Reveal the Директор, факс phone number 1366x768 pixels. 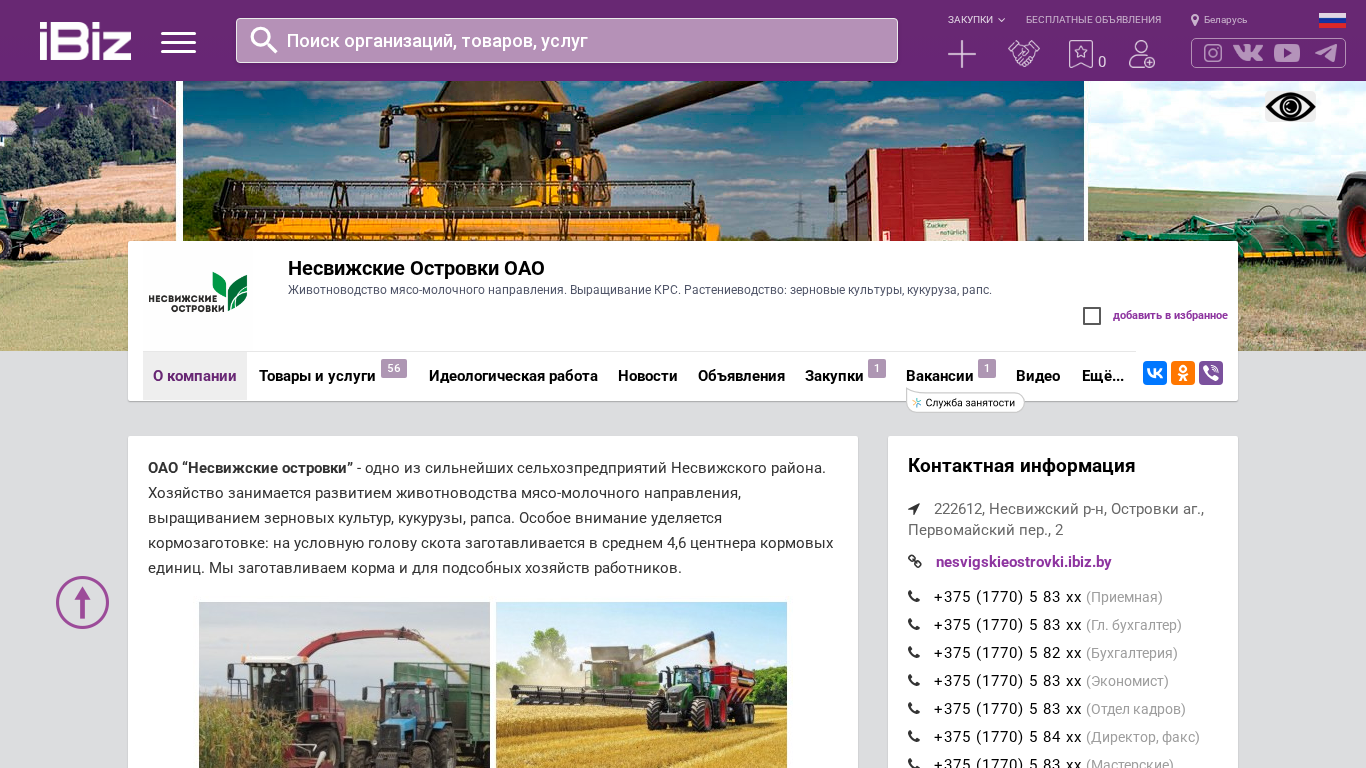1007,737
